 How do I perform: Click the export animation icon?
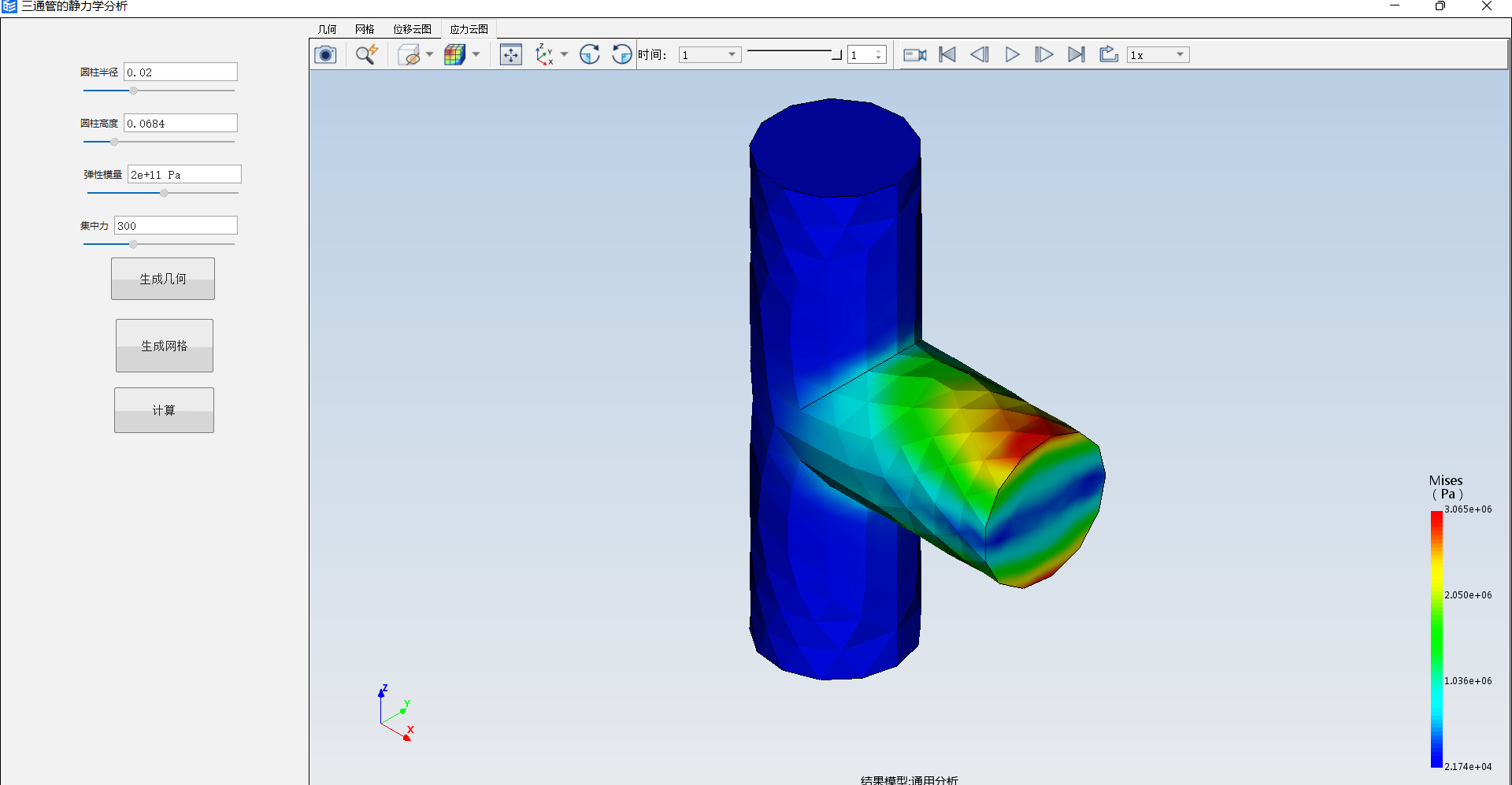pos(1109,55)
